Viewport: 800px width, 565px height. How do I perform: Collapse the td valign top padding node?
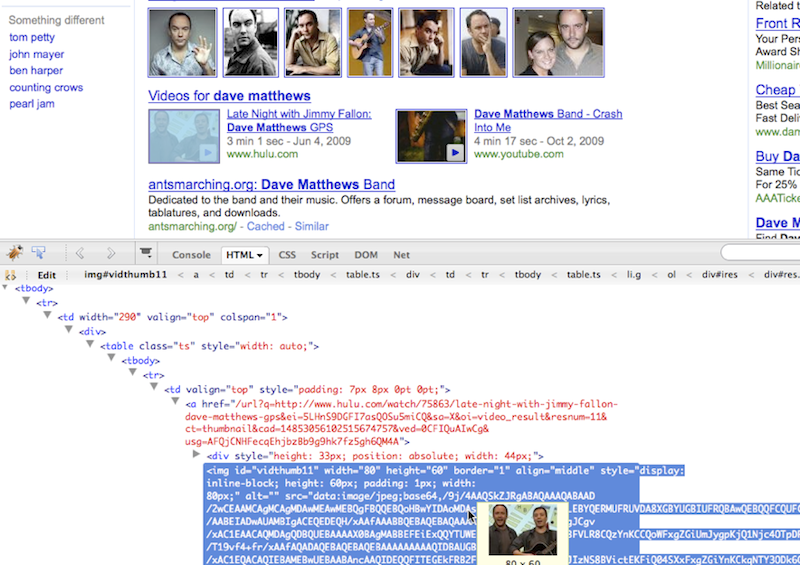coord(154,387)
